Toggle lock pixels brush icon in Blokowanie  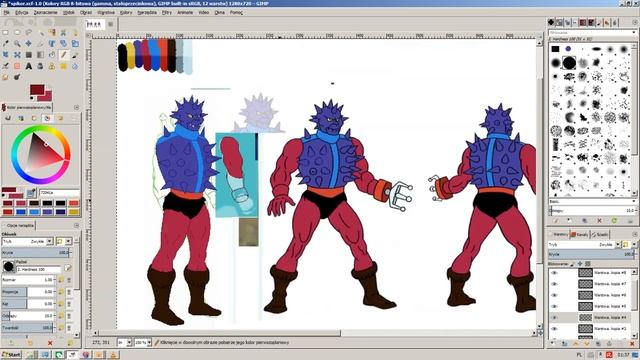573,264
